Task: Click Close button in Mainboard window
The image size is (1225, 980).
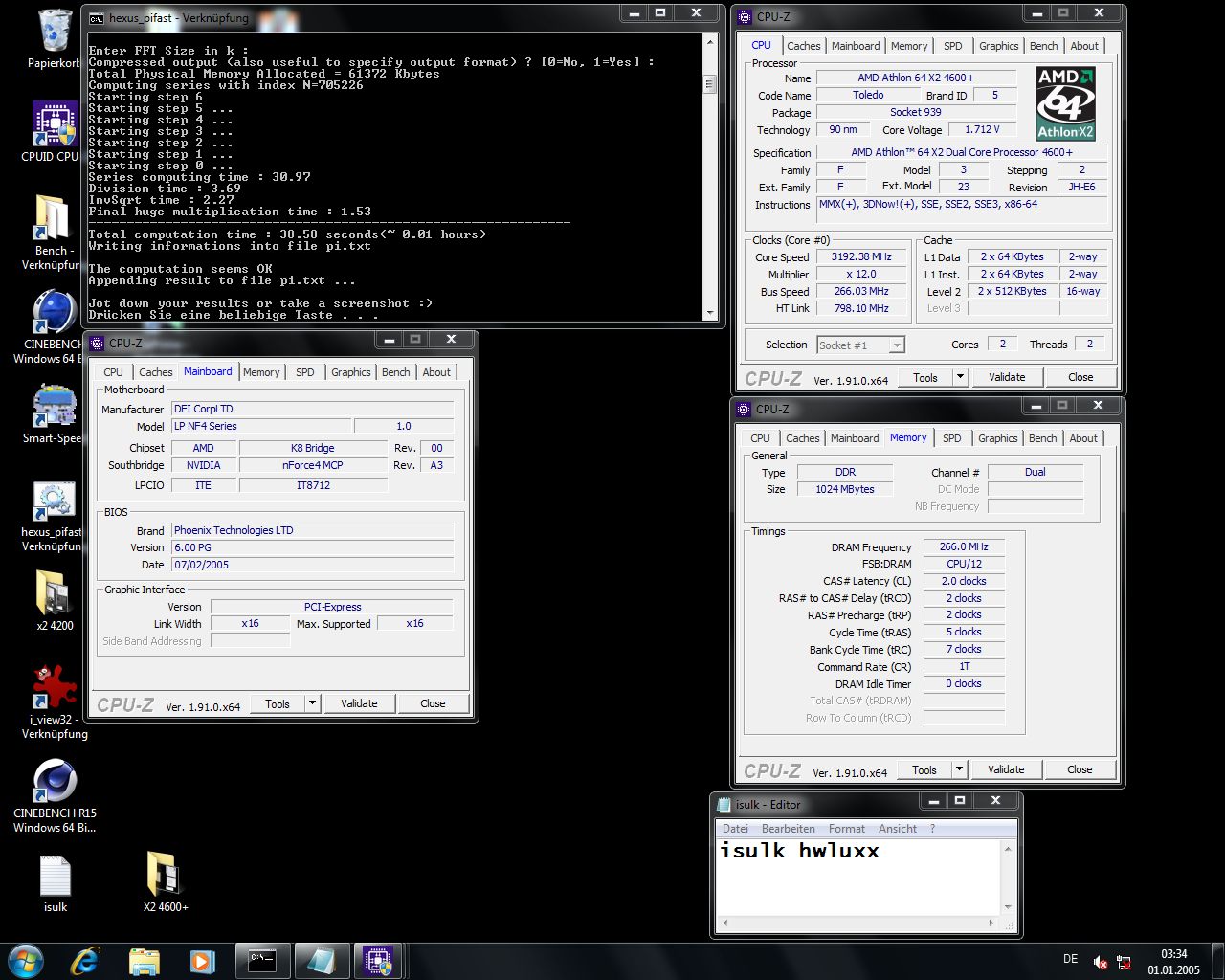Action: pos(433,703)
